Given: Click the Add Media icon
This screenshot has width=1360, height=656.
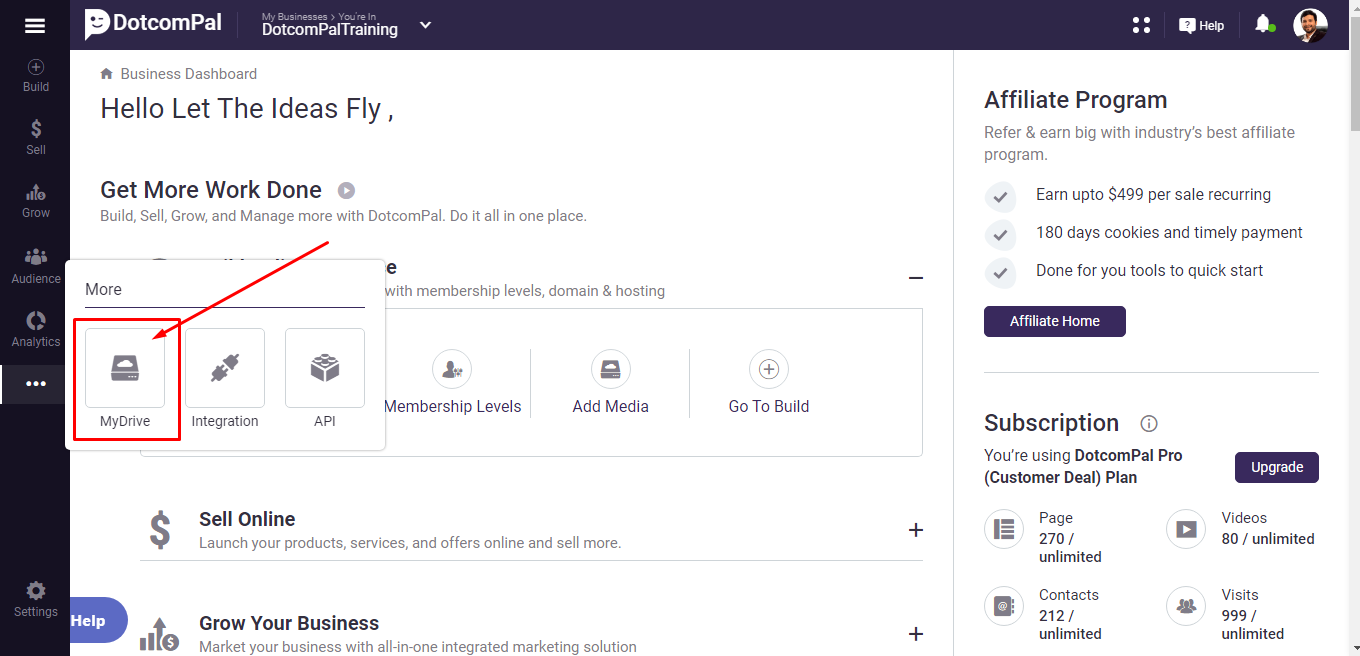Looking at the screenshot, I should (610, 370).
